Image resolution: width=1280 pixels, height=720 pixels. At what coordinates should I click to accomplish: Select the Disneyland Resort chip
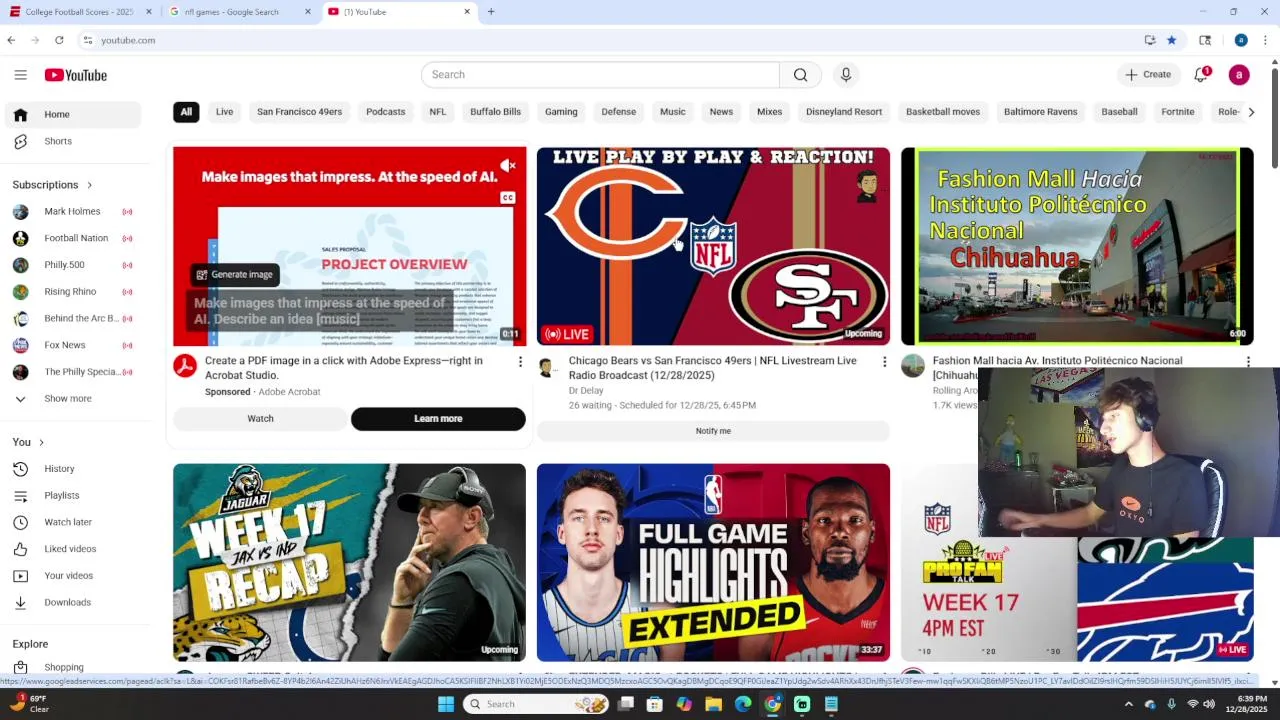point(844,112)
